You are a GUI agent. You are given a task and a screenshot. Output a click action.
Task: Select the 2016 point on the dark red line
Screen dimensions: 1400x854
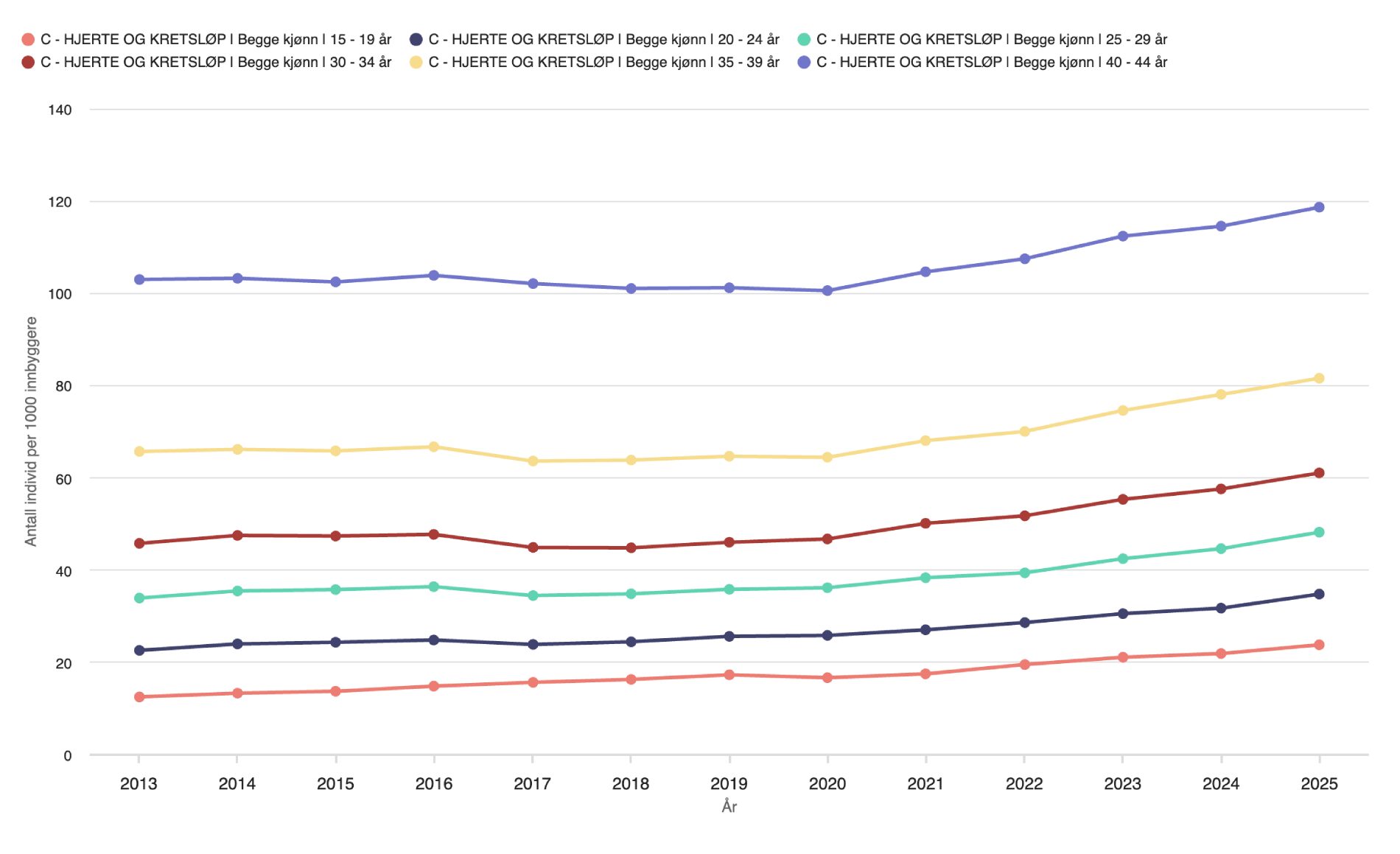tap(434, 534)
